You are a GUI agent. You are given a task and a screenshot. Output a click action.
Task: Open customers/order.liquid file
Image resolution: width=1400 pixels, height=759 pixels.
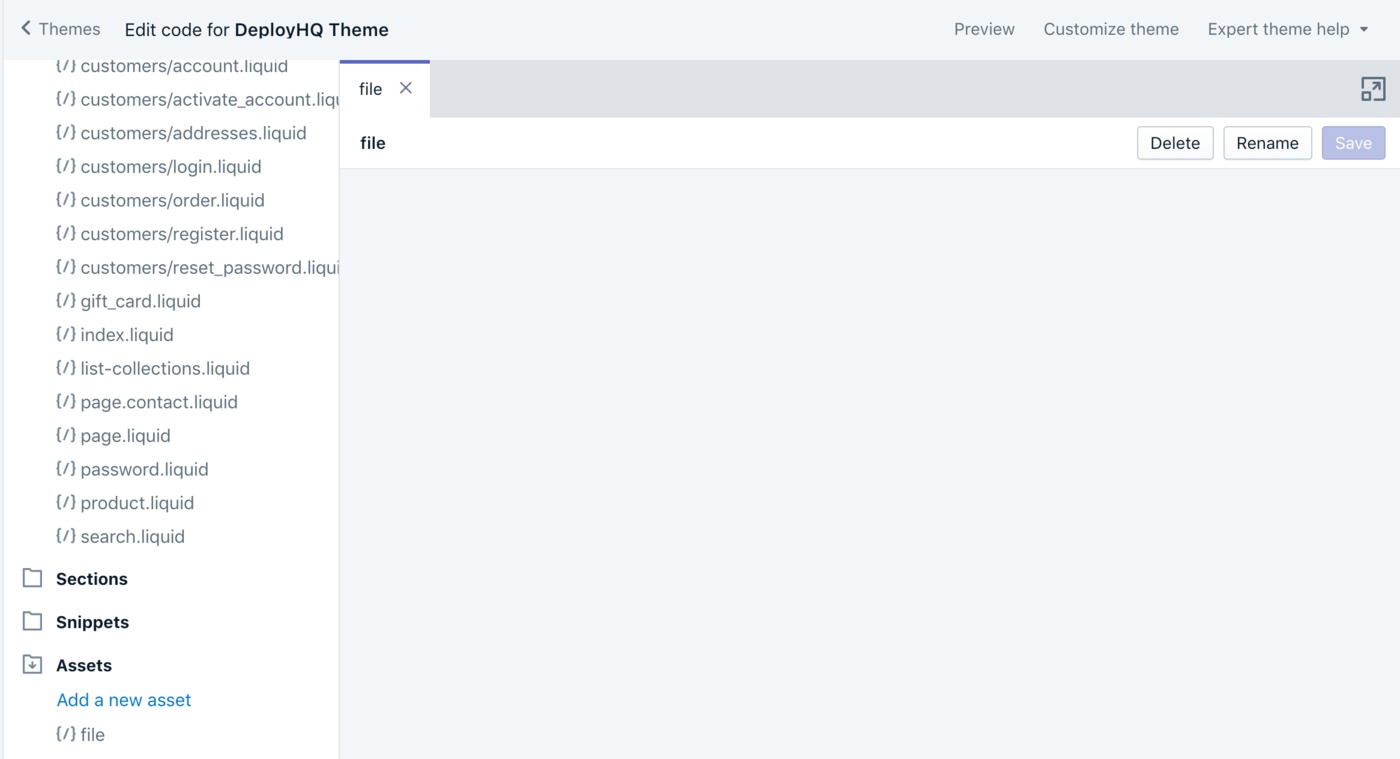pyautogui.click(x=172, y=200)
